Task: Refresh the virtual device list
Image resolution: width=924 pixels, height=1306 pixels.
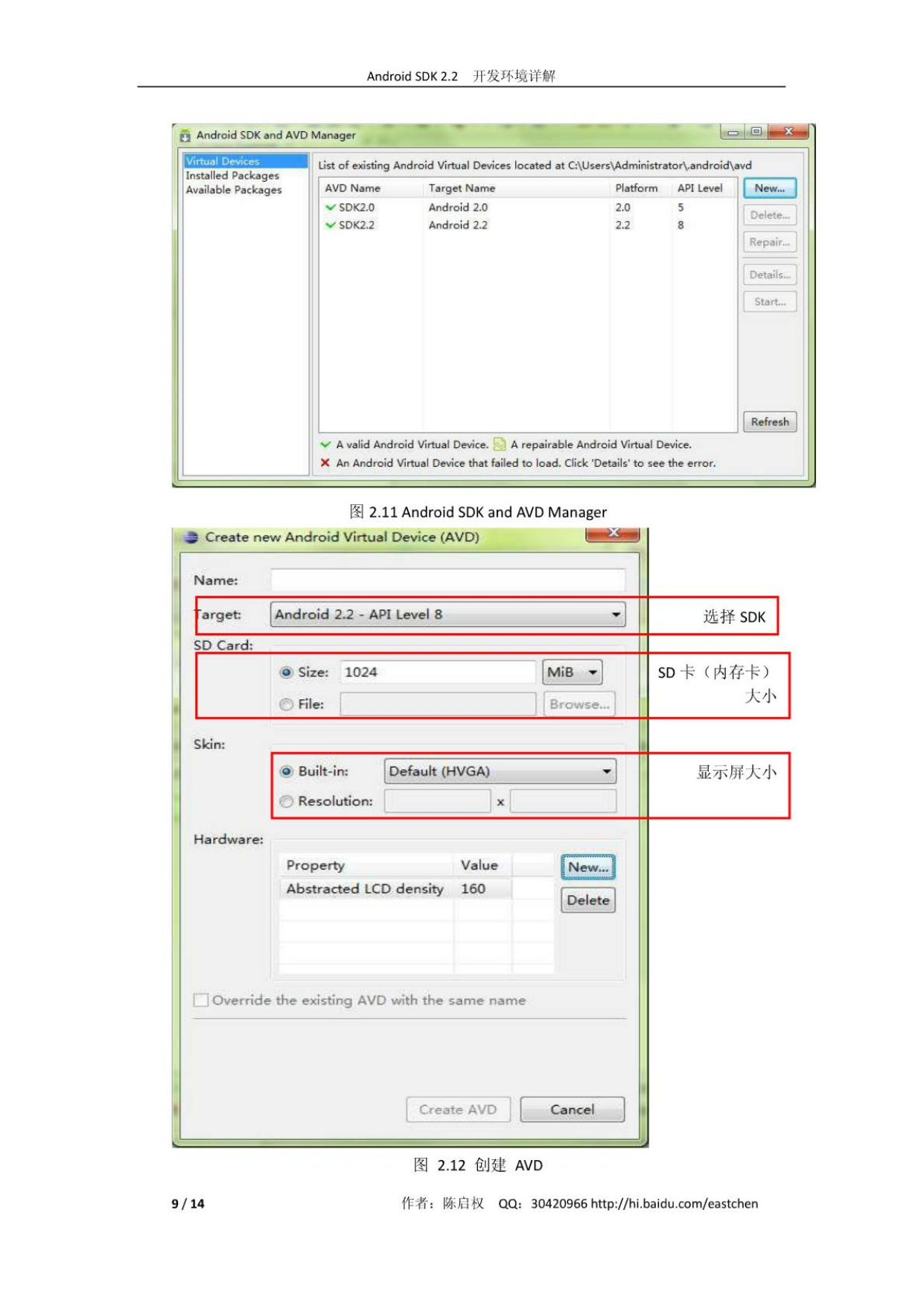Action: tap(769, 421)
